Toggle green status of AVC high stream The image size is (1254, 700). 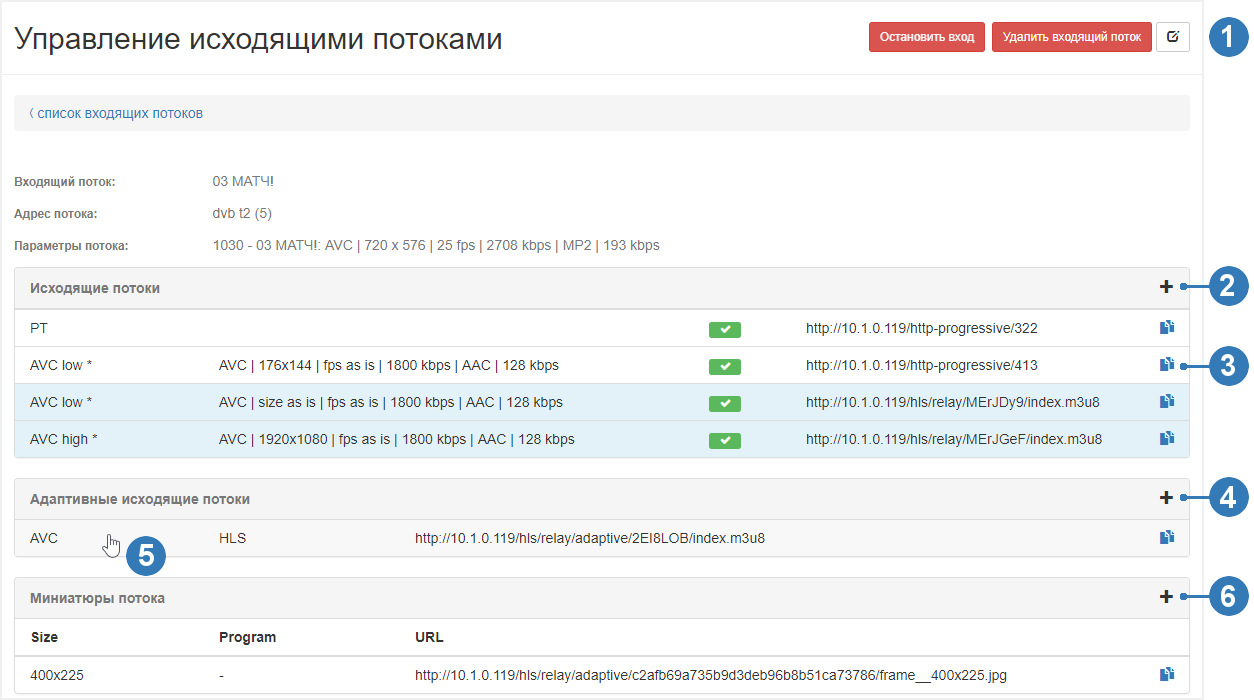pyautogui.click(x=725, y=440)
